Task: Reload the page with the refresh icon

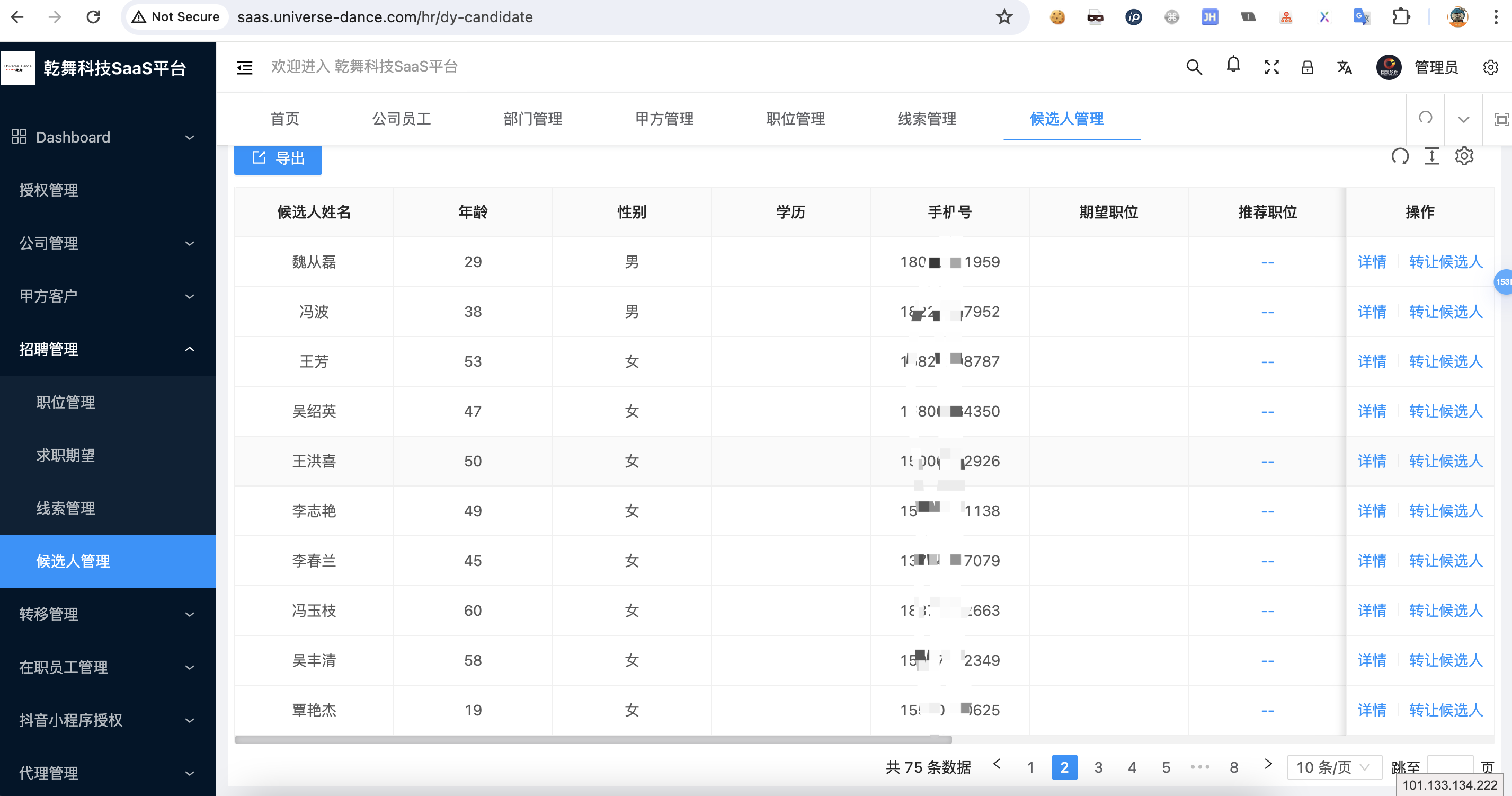Action: [x=93, y=17]
